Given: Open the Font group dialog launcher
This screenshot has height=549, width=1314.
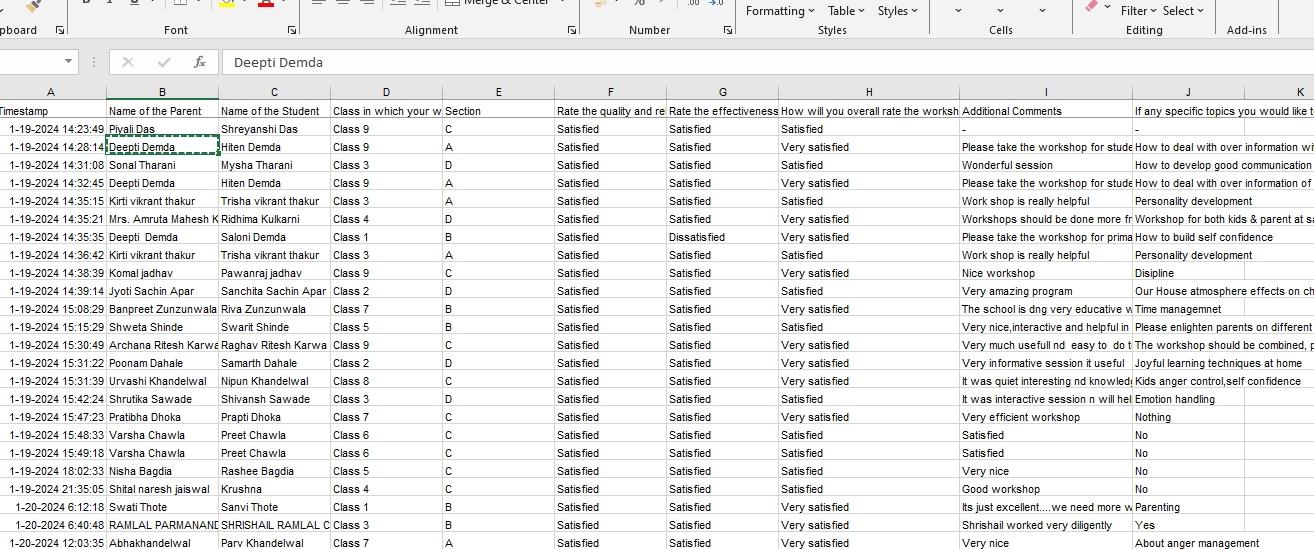Looking at the screenshot, I should click(x=292, y=31).
